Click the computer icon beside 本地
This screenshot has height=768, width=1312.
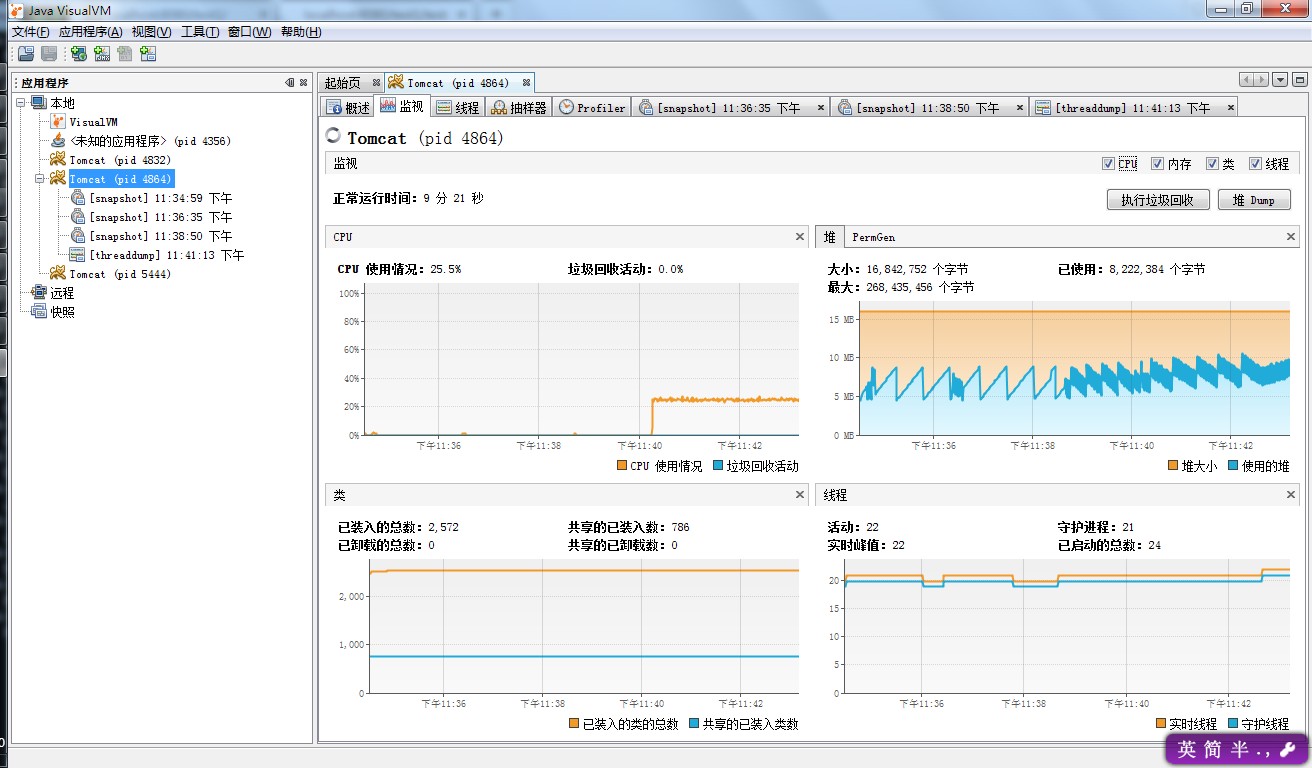[39, 103]
